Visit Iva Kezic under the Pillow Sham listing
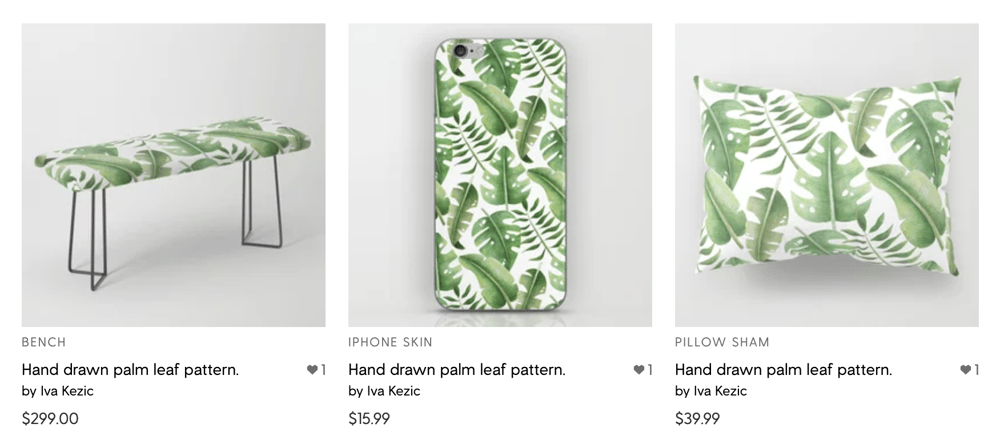The width and height of the screenshot is (1000, 444). pos(720,391)
